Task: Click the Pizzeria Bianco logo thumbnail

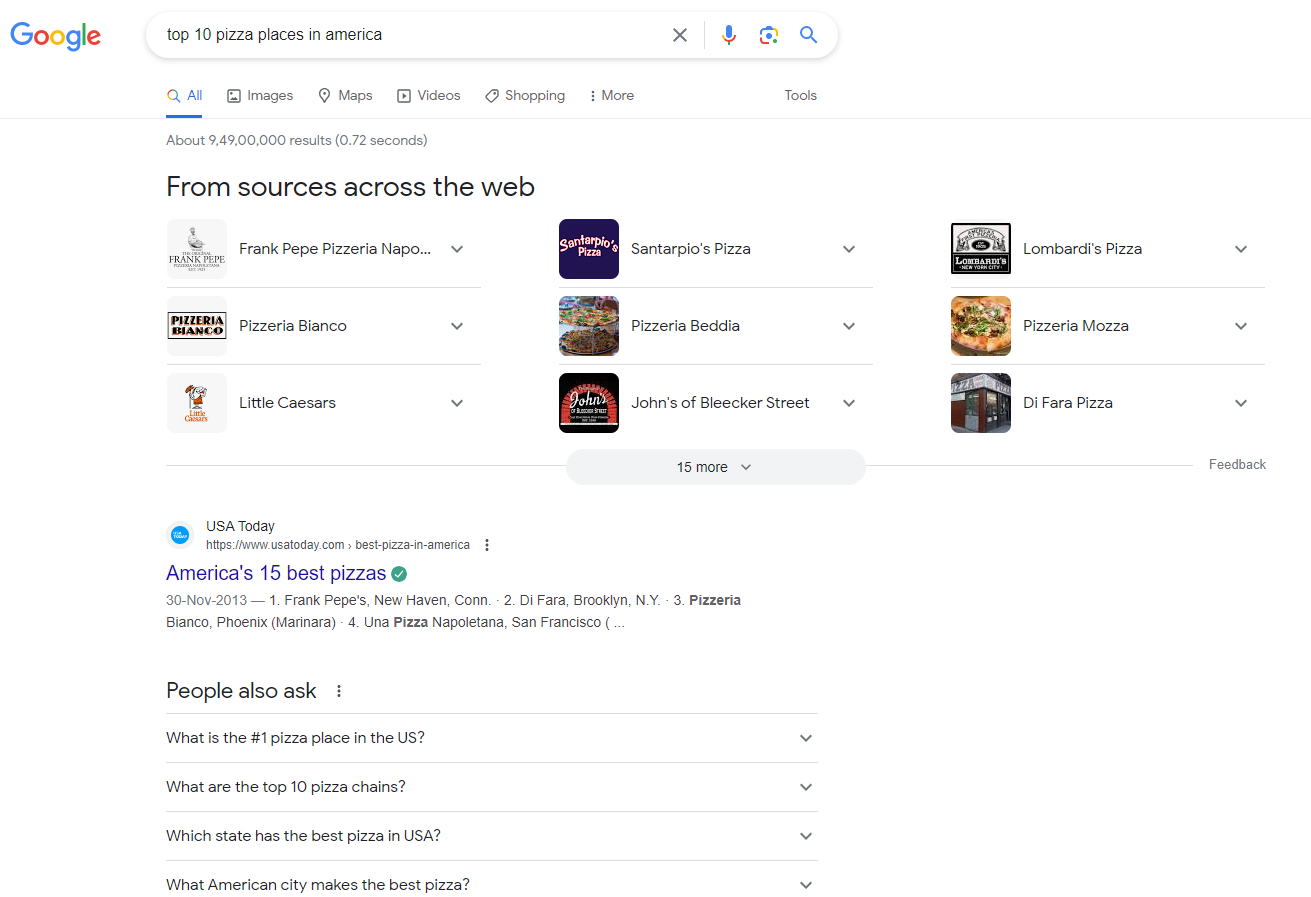Action: [197, 326]
